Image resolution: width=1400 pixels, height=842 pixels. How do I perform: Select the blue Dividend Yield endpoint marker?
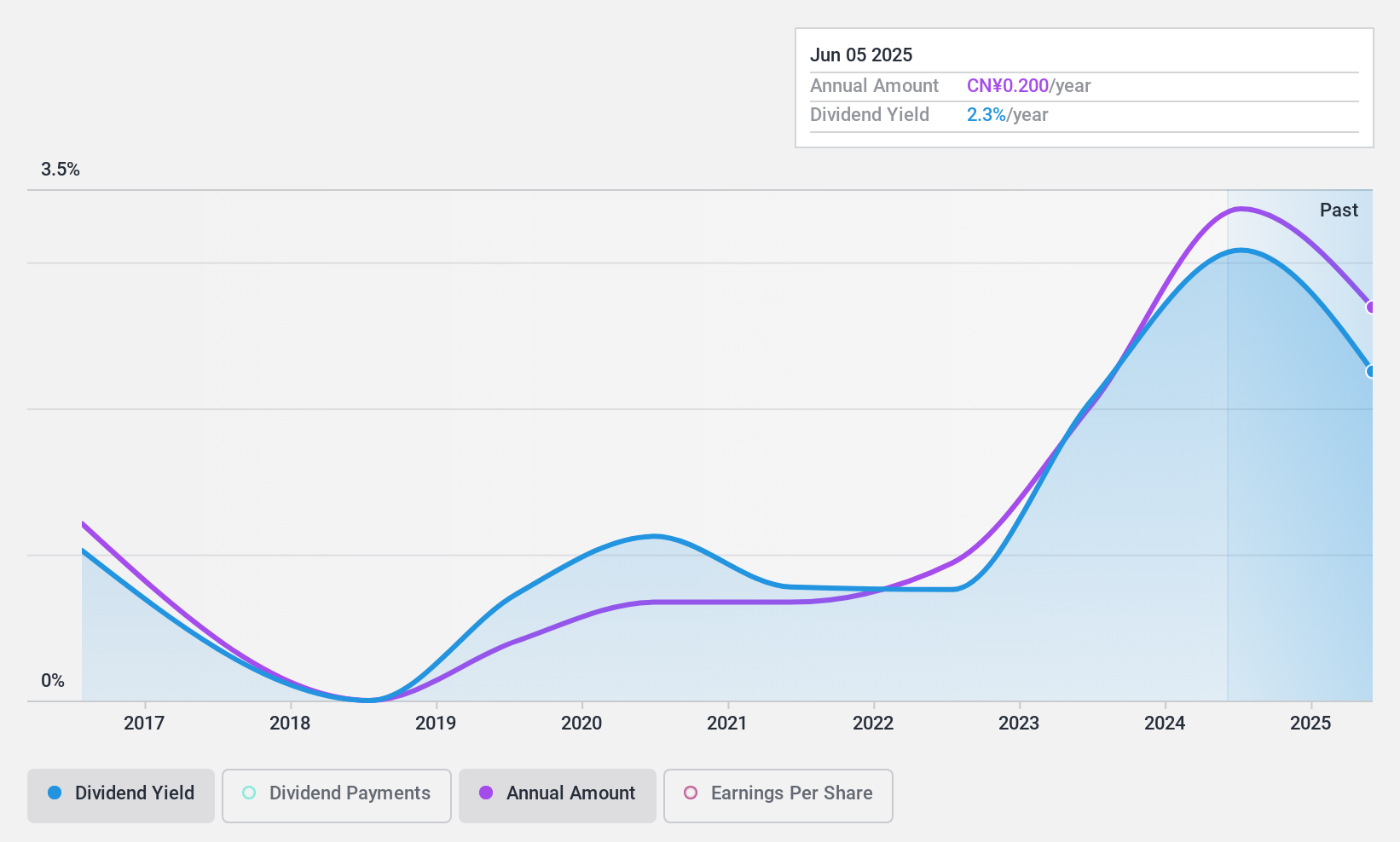click(1370, 371)
